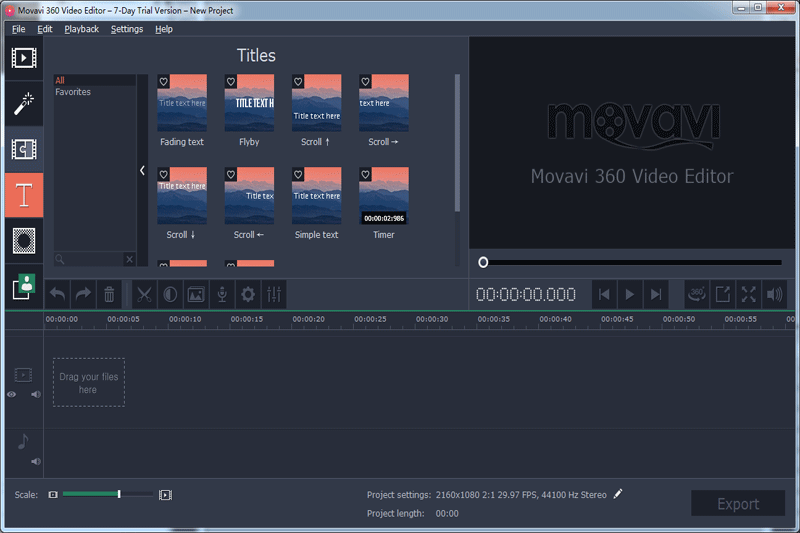Favorite the Fading text title heart
This screenshot has width=800, height=533.
click(x=163, y=82)
